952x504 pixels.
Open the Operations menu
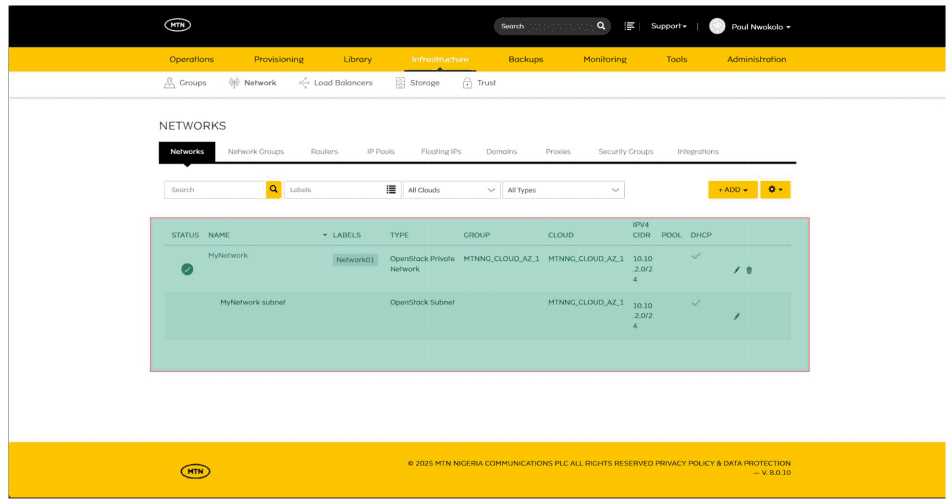point(191,60)
